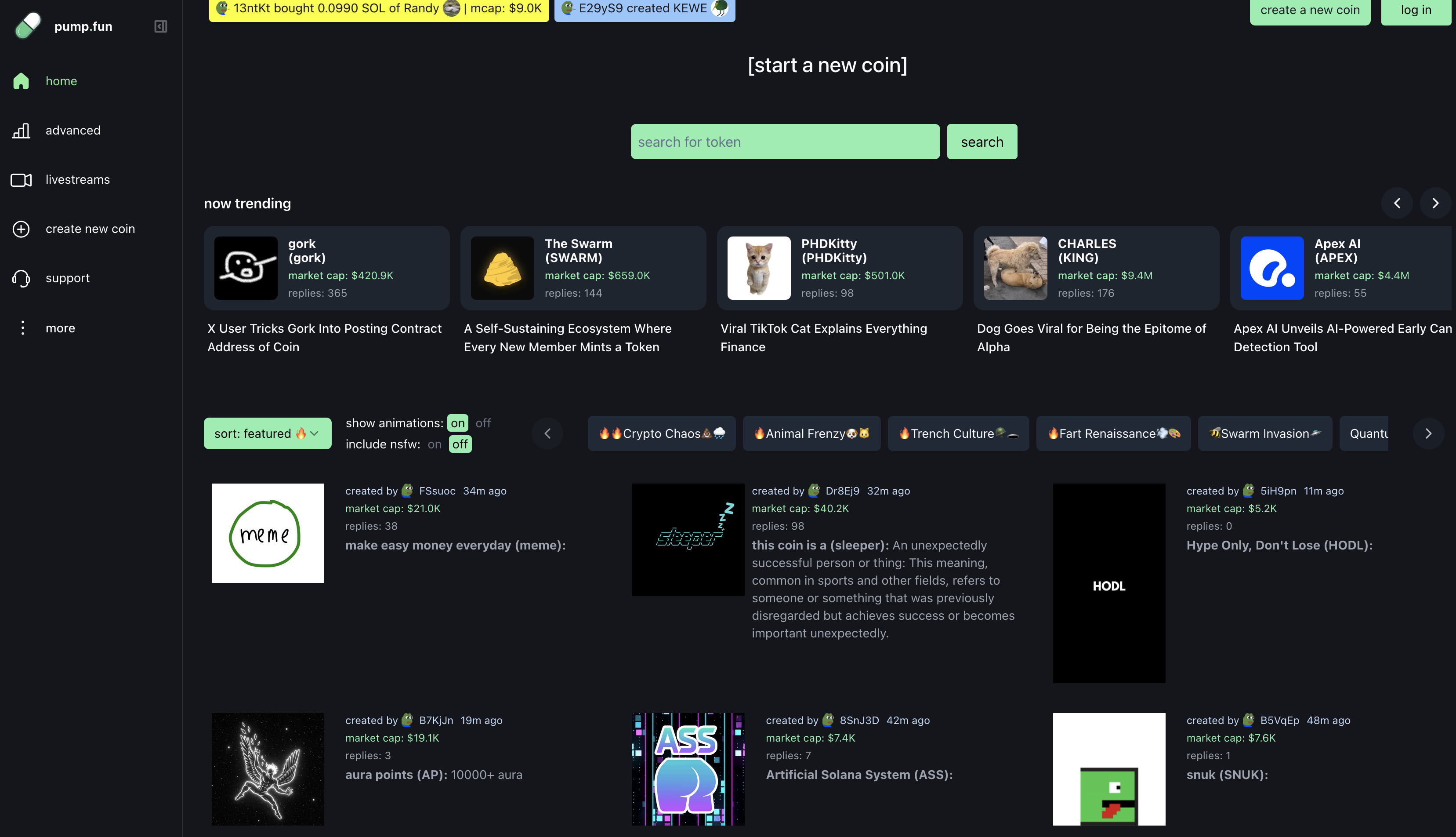1456x837 pixels.
Task: Click the nsfw off toggle option
Action: pyautogui.click(x=460, y=444)
